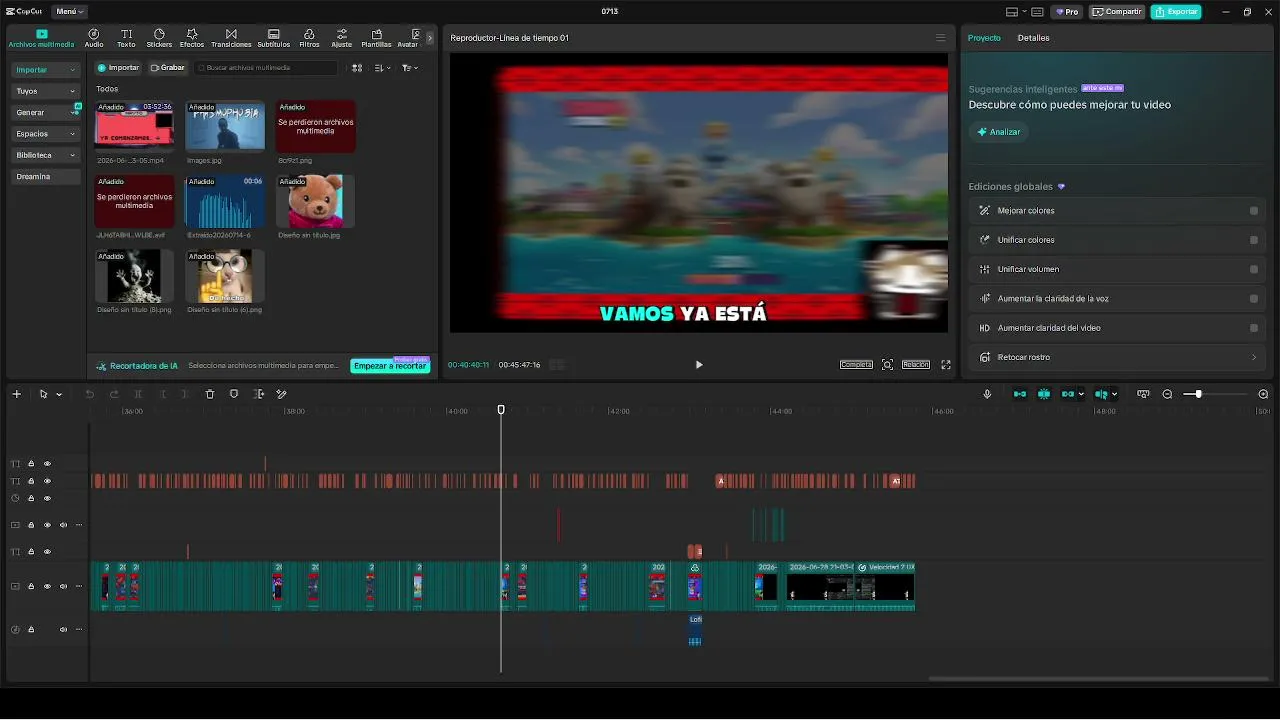Zoom out the timeline with the minus magnifier
Image resolution: width=1280 pixels, height=720 pixels.
pos(1167,394)
